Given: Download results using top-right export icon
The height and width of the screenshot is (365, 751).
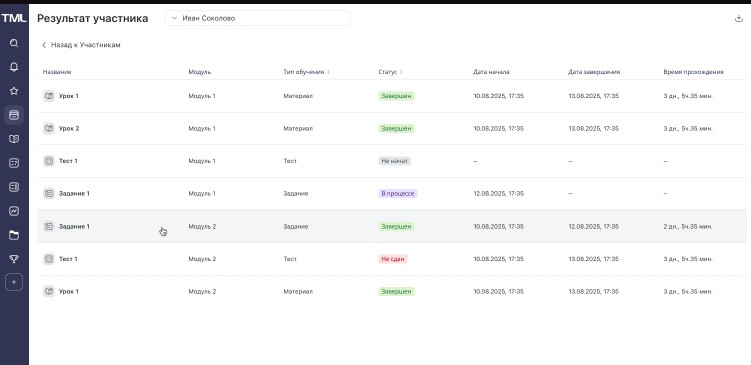Looking at the screenshot, I should point(738,19).
